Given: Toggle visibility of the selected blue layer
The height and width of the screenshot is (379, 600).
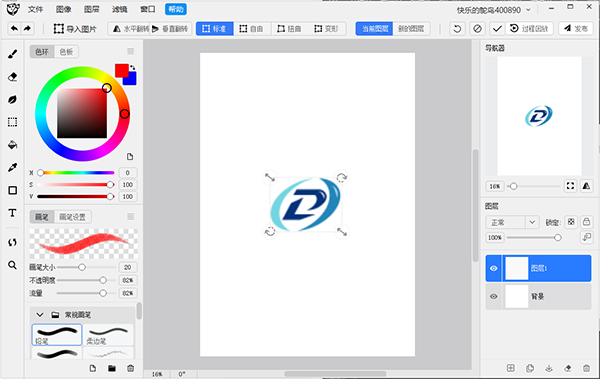Looking at the screenshot, I should tap(494, 268).
